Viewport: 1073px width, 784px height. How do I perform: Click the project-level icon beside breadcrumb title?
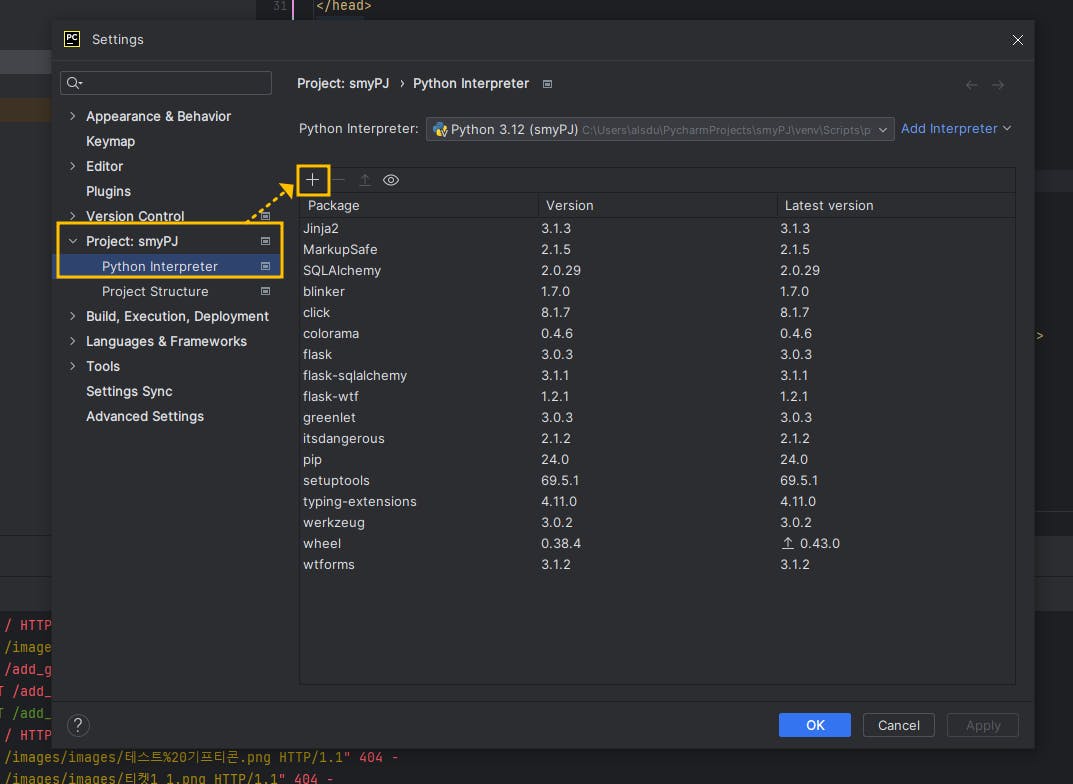point(547,83)
